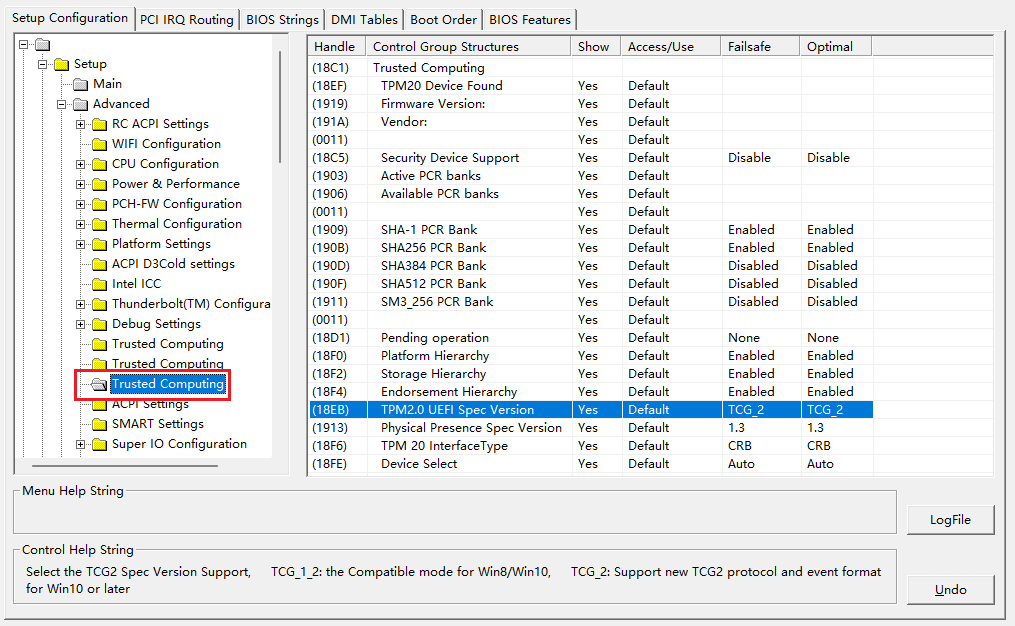Open the Boot Order tab
Viewport: 1015px width, 626px height.
(x=442, y=19)
